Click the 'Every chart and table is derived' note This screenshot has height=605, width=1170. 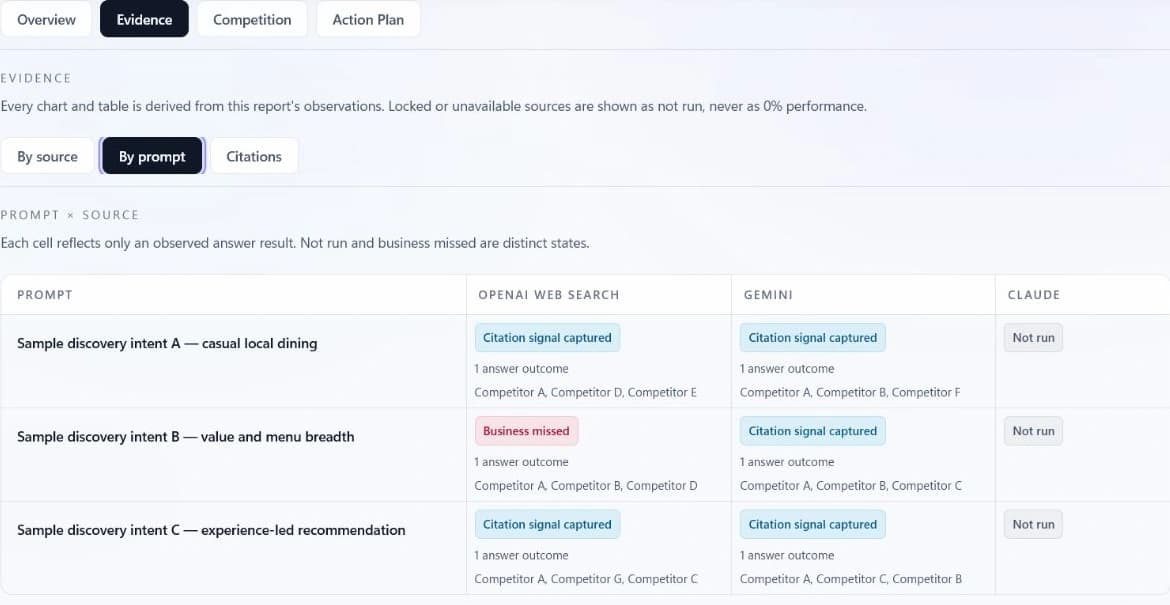(434, 106)
